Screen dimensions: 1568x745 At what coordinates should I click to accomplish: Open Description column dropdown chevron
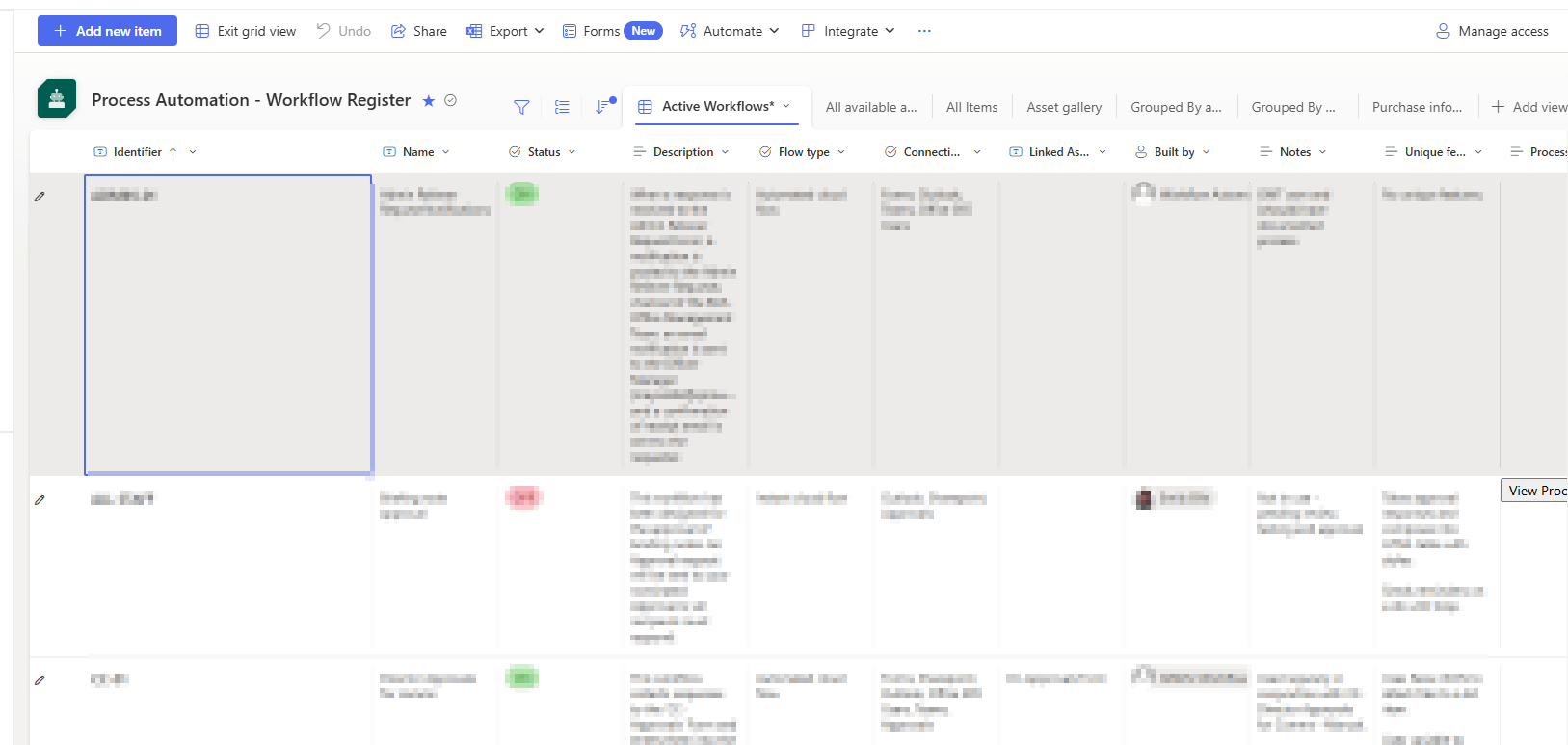pos(726,152)
